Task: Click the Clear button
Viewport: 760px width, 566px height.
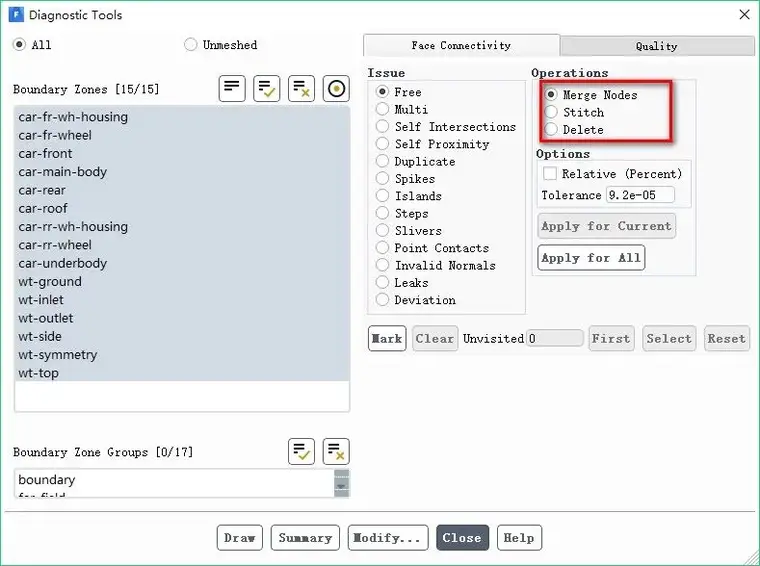Action: pos(435,338)
